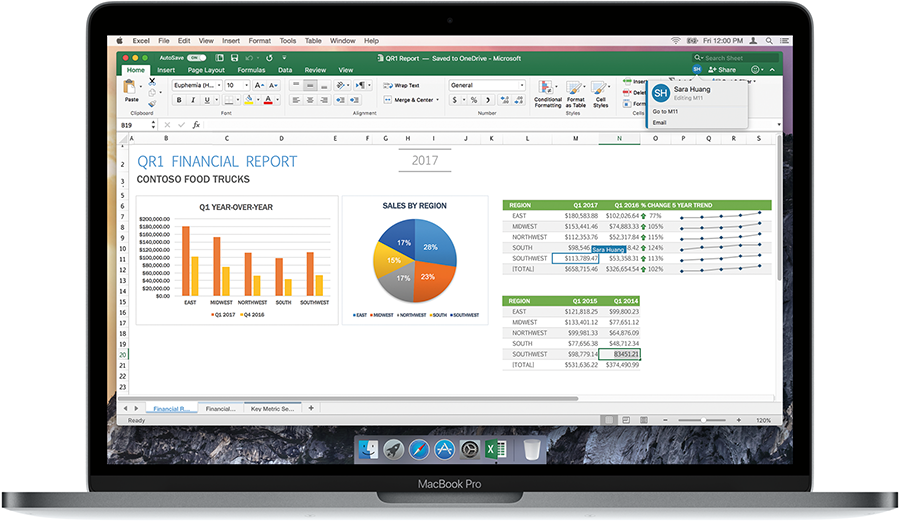Toggle Bold formatting
This screenshot has height=523, width=900.
(179, 100)
